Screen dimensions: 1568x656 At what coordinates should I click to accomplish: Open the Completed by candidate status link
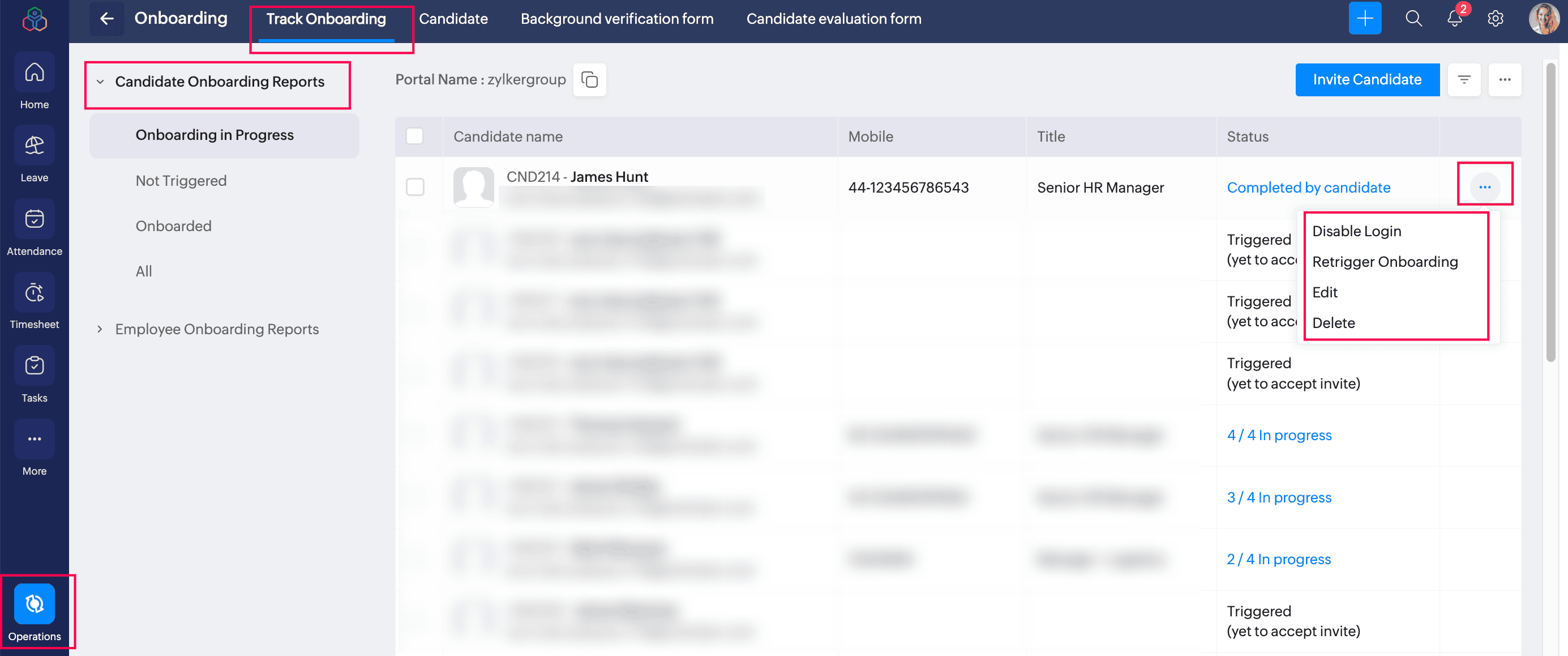pos(1308,188)
